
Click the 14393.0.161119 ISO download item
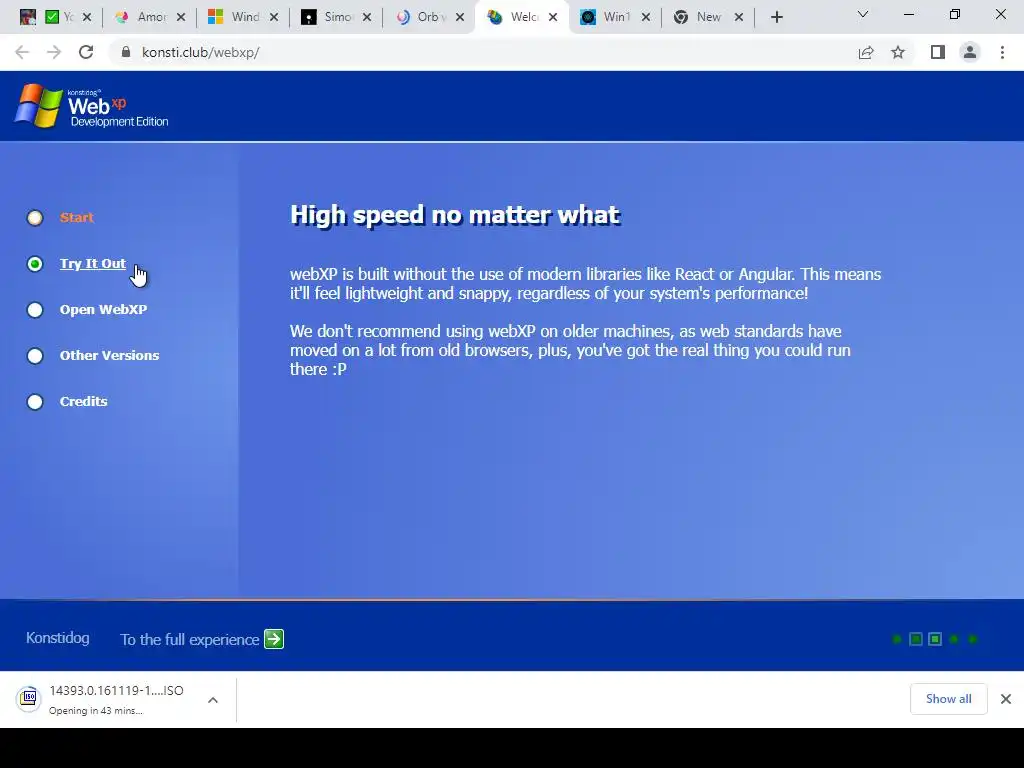(118, 699)
